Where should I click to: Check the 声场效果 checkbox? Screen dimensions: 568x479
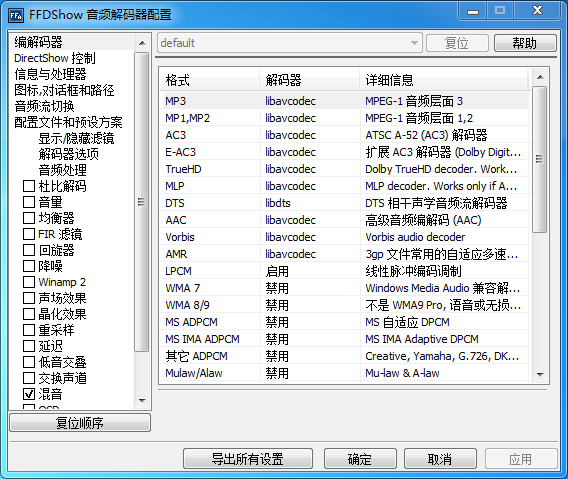(29, 298)
